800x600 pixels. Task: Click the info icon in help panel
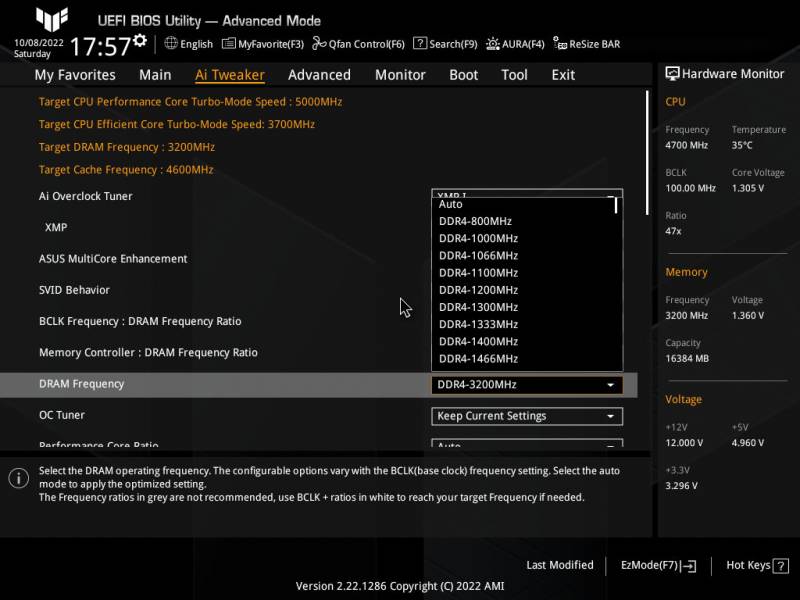(x=19, y=478)
